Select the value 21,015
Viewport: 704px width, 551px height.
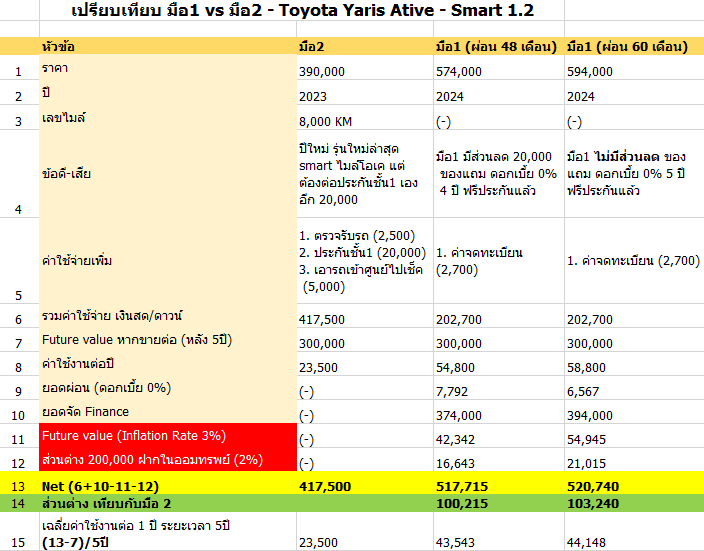[634, 459]
